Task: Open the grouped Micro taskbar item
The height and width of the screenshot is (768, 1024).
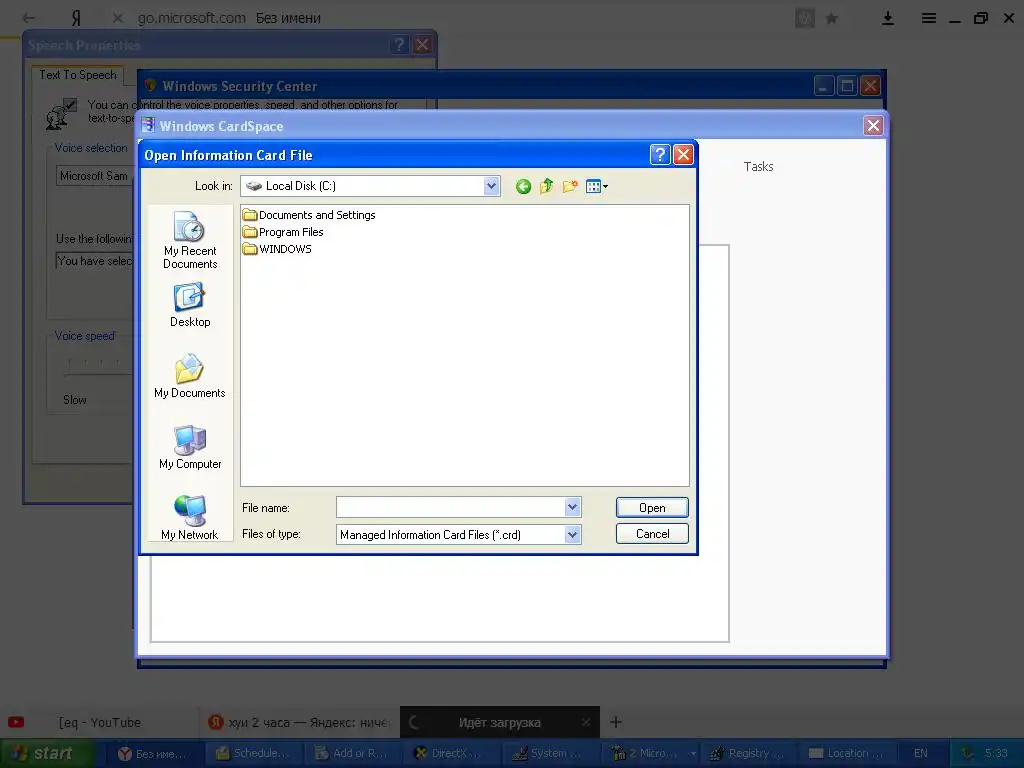Action: click(x=648, y=754)
